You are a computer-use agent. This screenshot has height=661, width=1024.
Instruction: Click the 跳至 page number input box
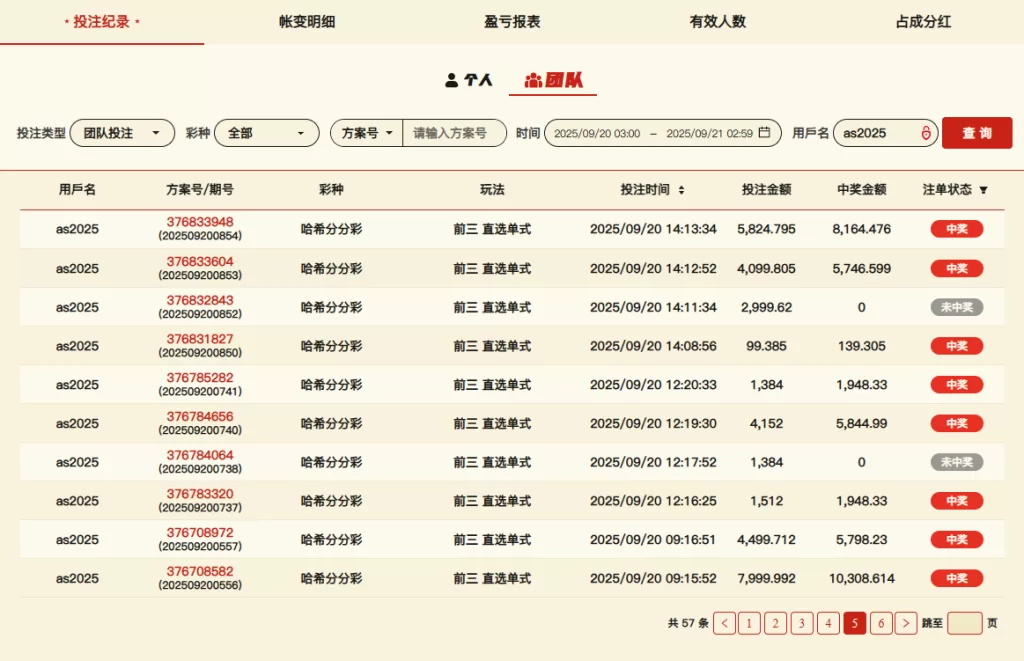point(964,623)
